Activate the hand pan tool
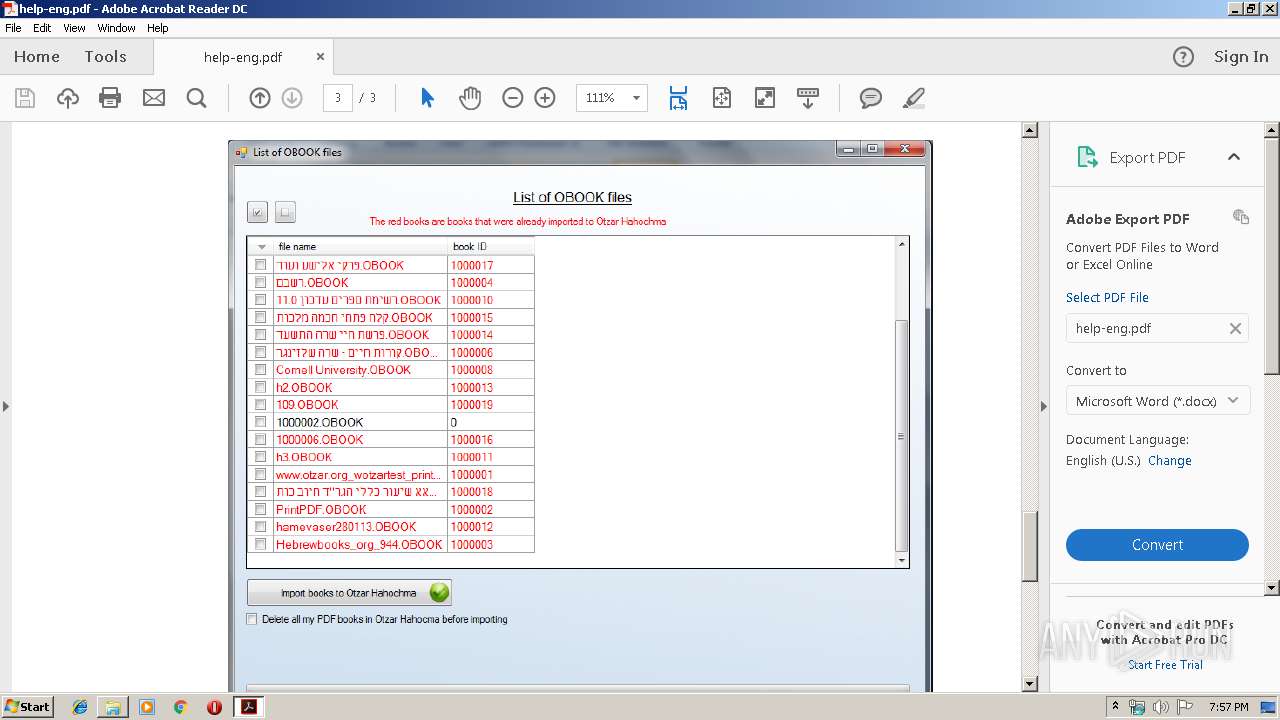1280x720 pixels. click(470, 98)
